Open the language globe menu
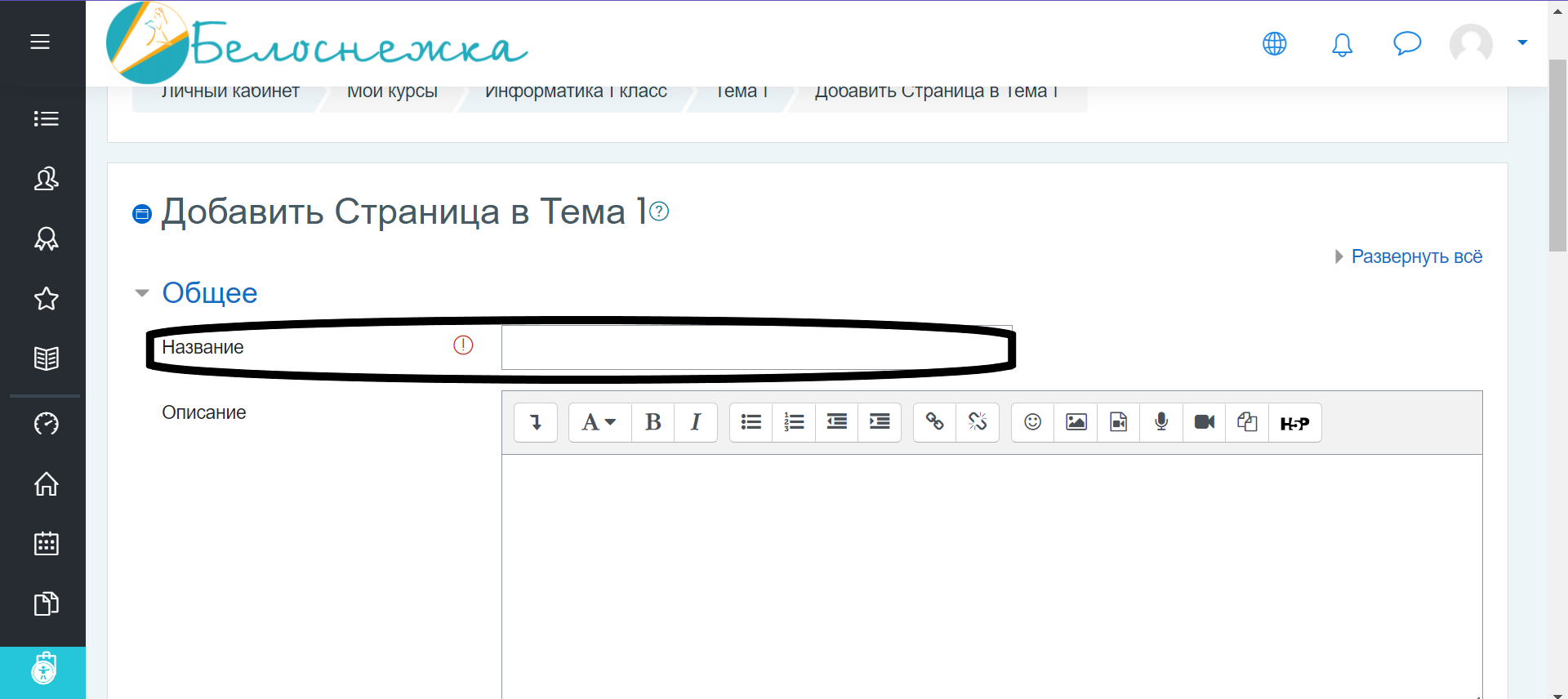Image resolution: width=1568 pixels, height=699 pixels. [x=1274, y=43]
